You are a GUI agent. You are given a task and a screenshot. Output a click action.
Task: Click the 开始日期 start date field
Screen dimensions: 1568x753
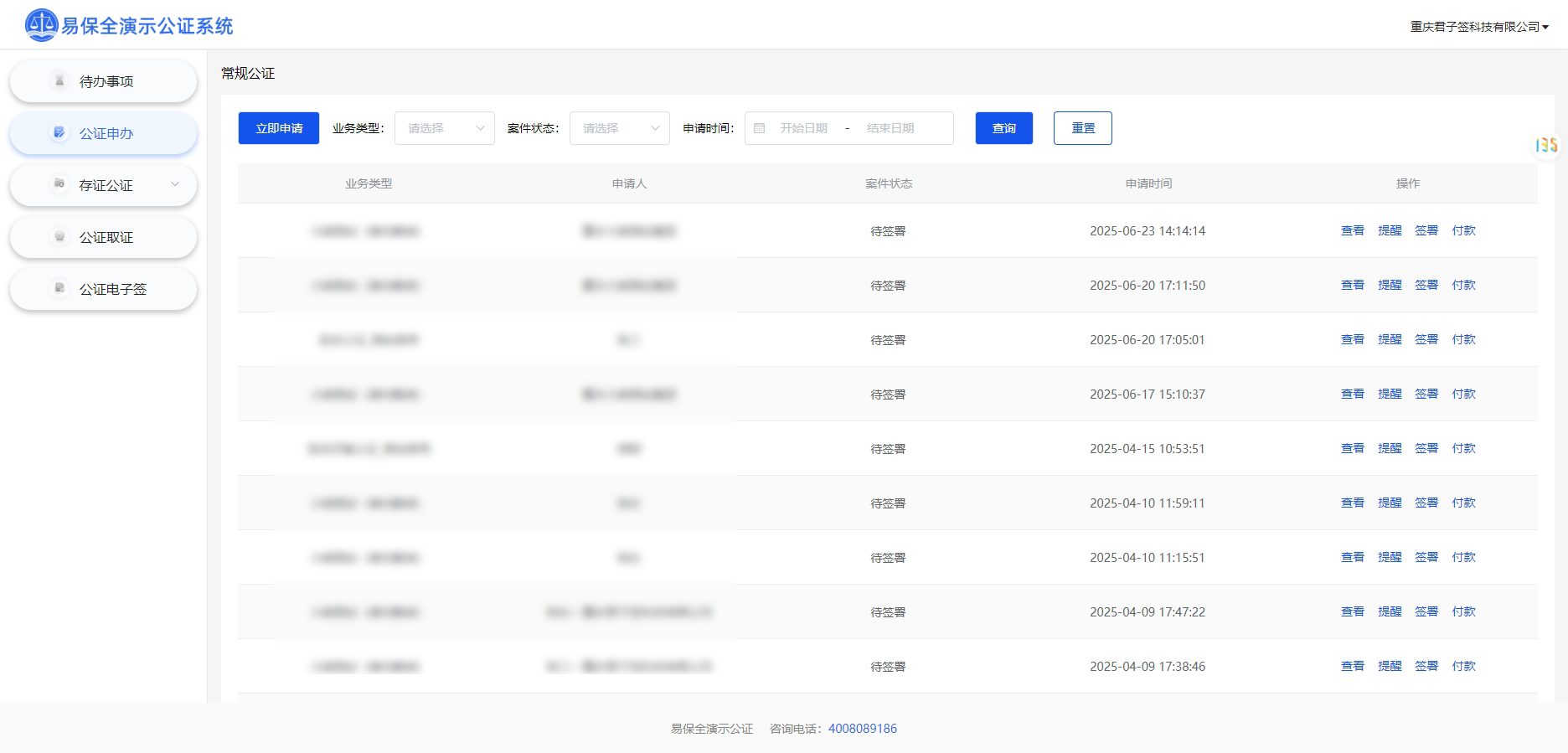click(803, 128)
